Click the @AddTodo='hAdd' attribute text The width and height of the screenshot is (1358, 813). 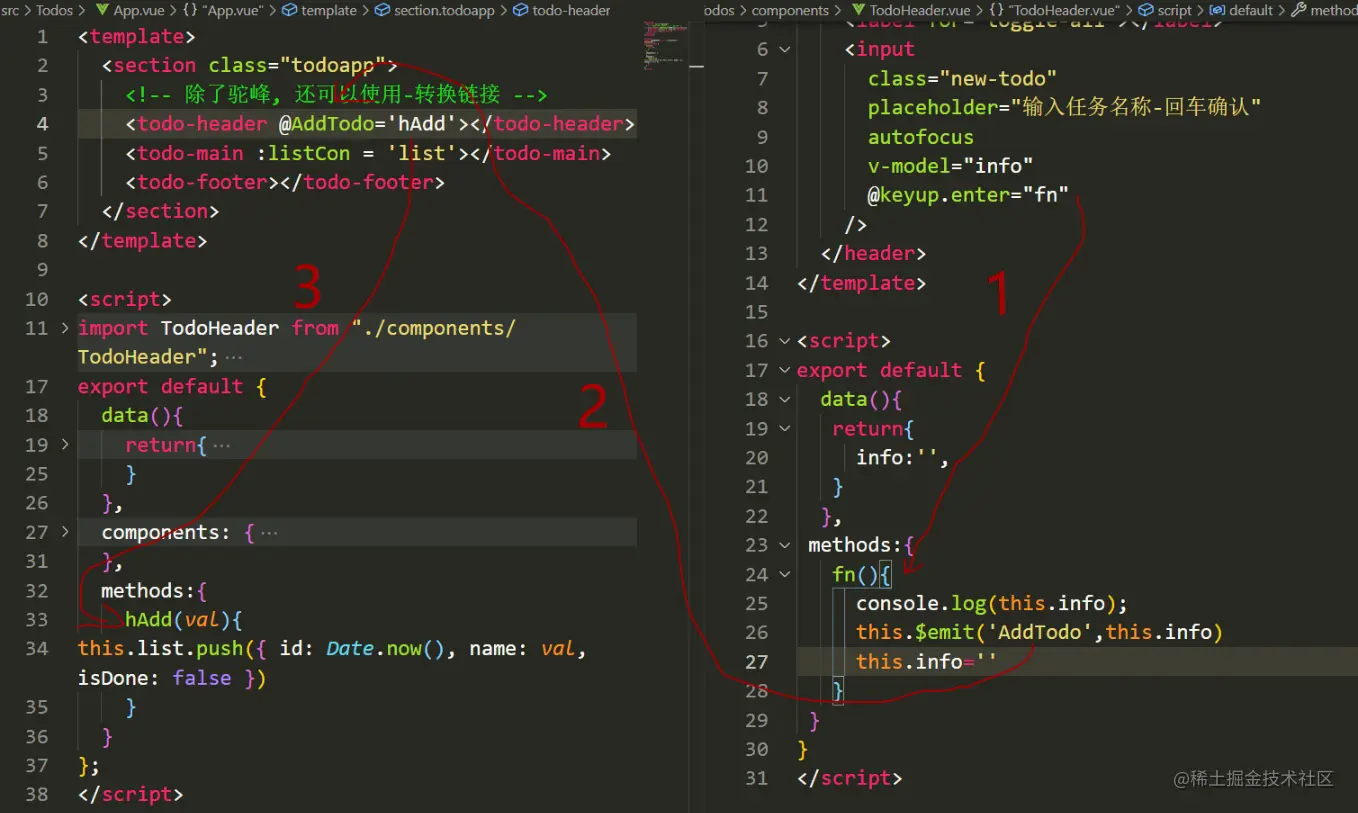(368, 124)
